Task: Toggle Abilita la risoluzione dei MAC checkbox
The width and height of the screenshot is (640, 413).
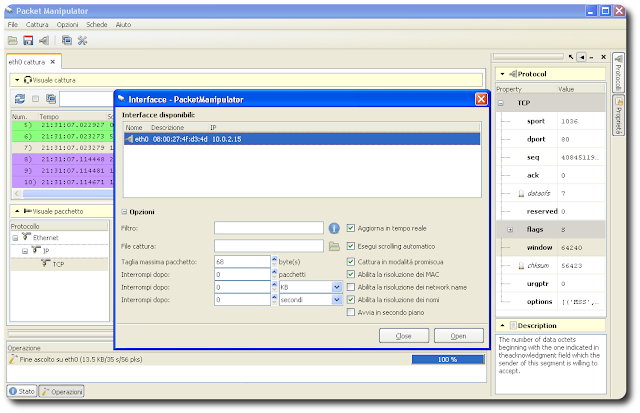Action: tap(351, 274)
